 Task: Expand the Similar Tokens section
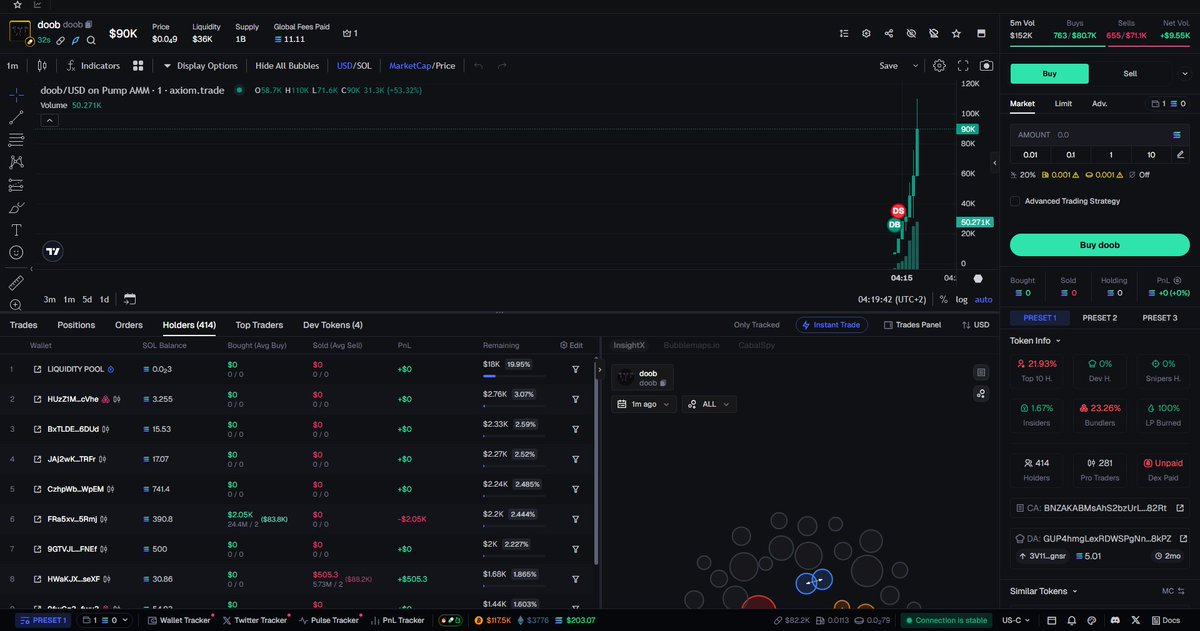[1044, 591]
